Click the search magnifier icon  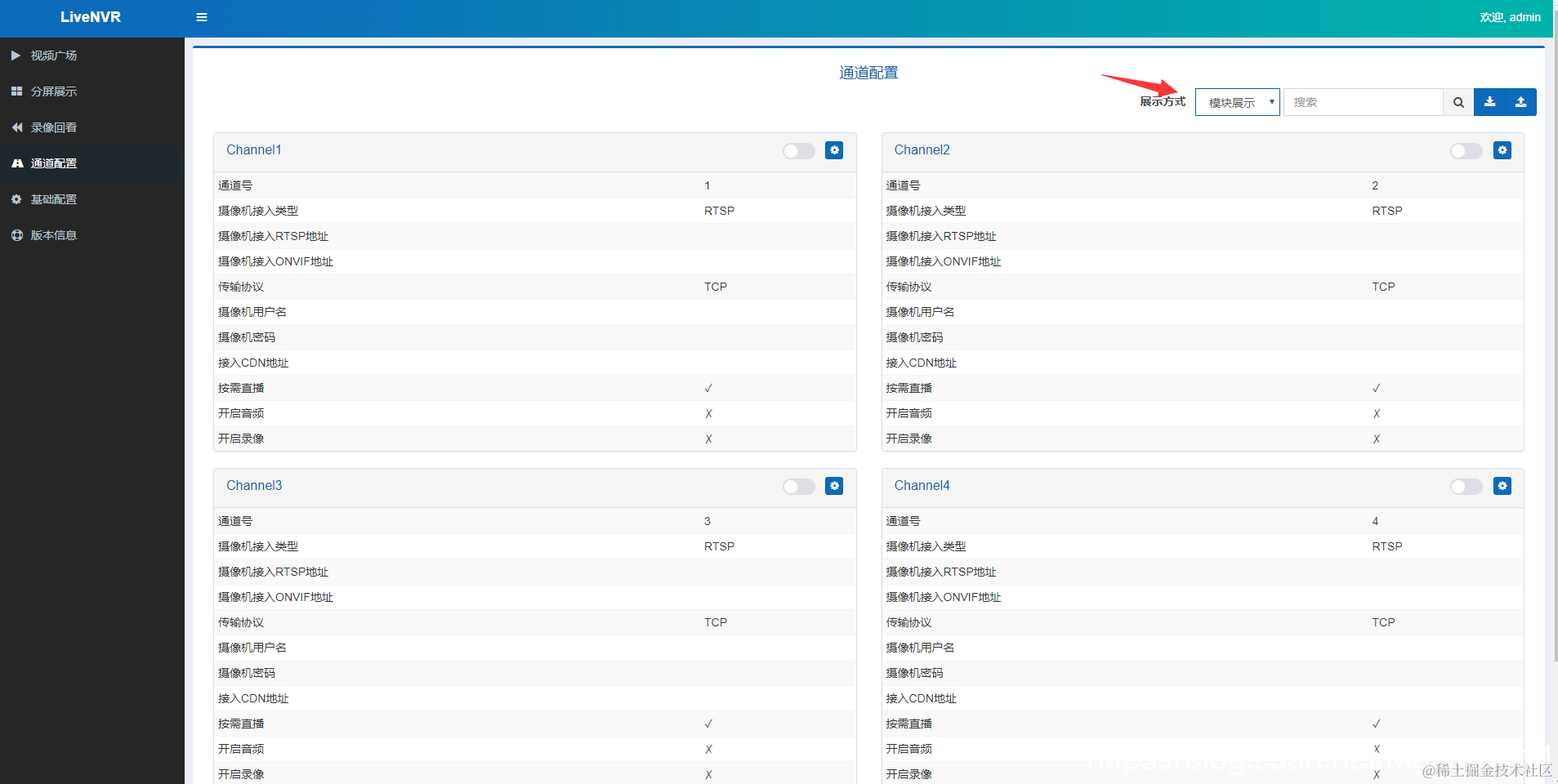[1458, 101]
